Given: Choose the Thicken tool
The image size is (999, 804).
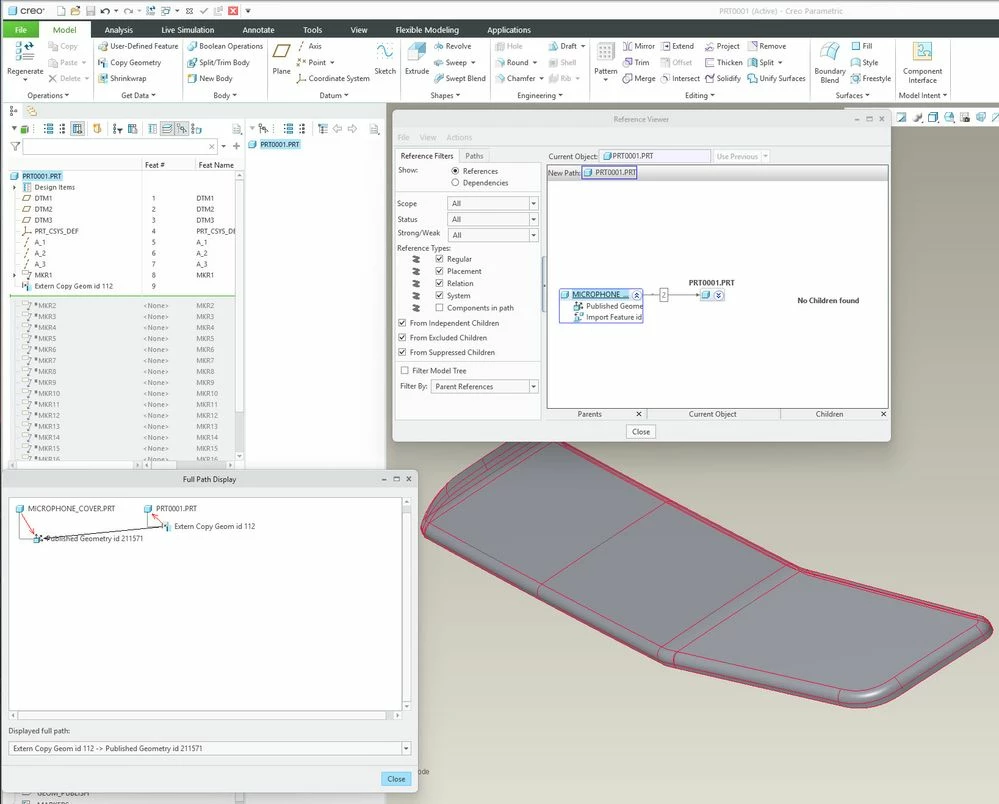Looking at the screenshot, I should point(723,62).
